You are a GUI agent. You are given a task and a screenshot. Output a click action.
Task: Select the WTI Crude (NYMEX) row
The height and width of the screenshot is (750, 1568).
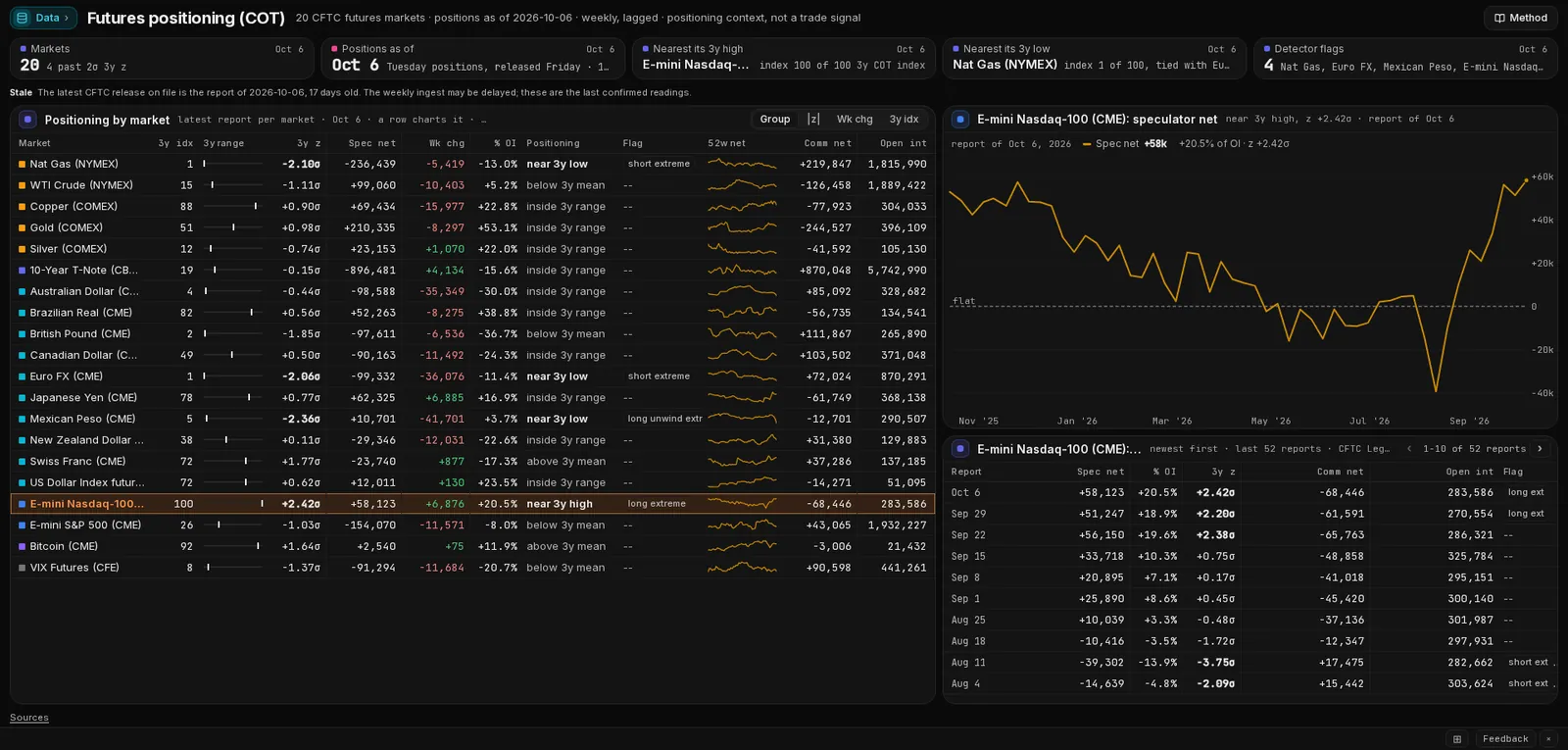(472, 185)
